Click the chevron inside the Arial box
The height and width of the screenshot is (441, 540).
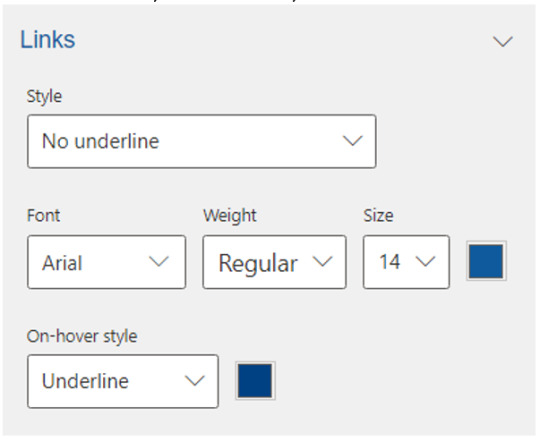(158, 261)
